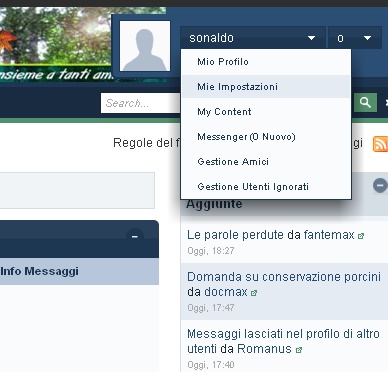Toggle the sonaldo user menu arrow
The height and width of the screenshot is (372, 388).
pos(311,38)
